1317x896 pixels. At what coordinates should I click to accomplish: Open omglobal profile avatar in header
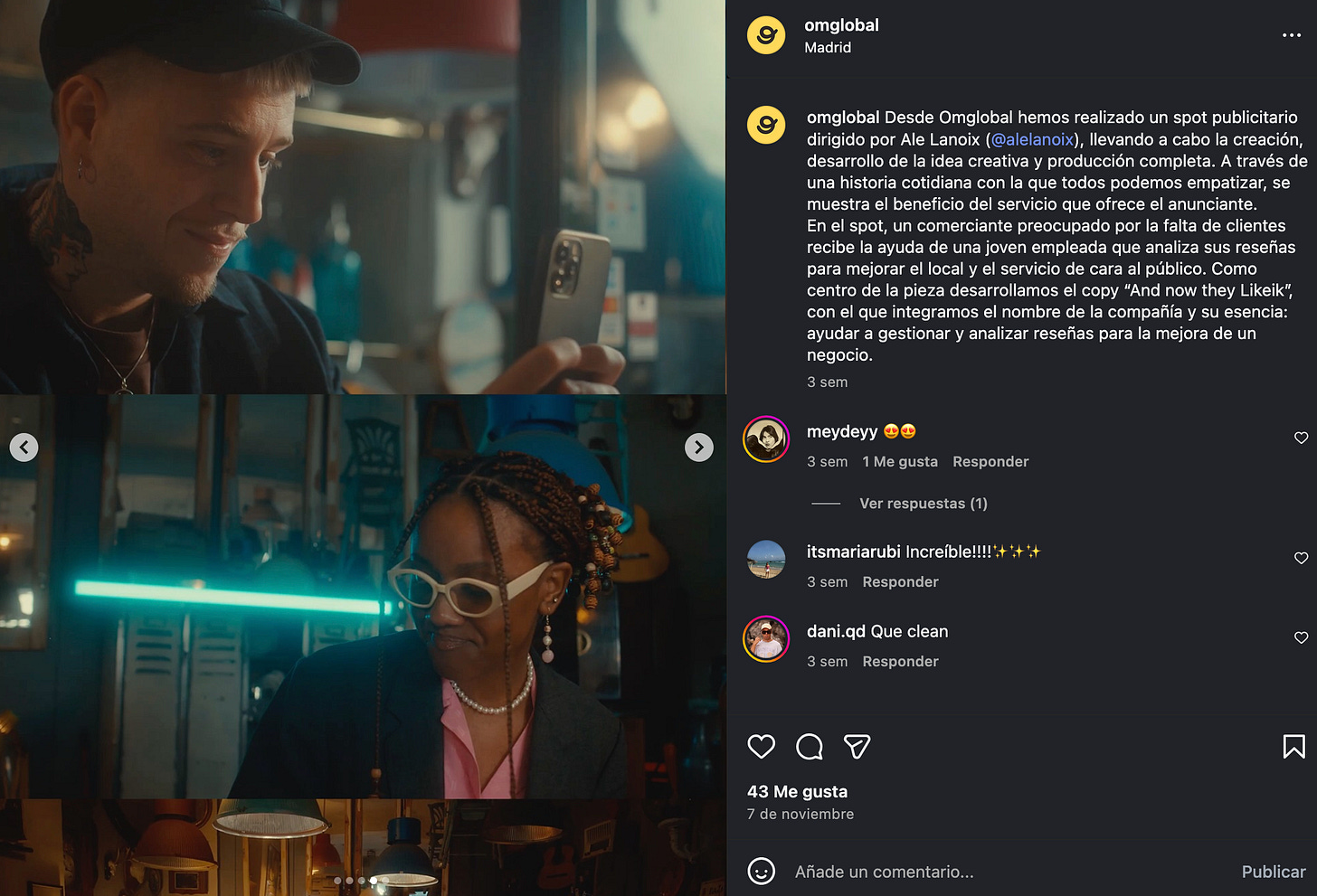click(x=766, y=35)
